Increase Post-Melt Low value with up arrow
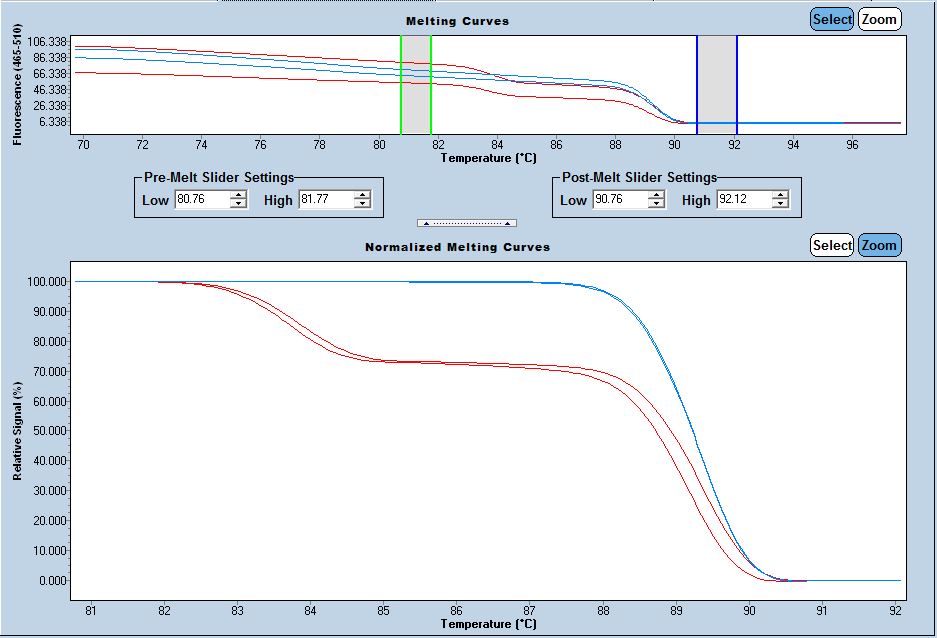937x638 pixels. 656,196
